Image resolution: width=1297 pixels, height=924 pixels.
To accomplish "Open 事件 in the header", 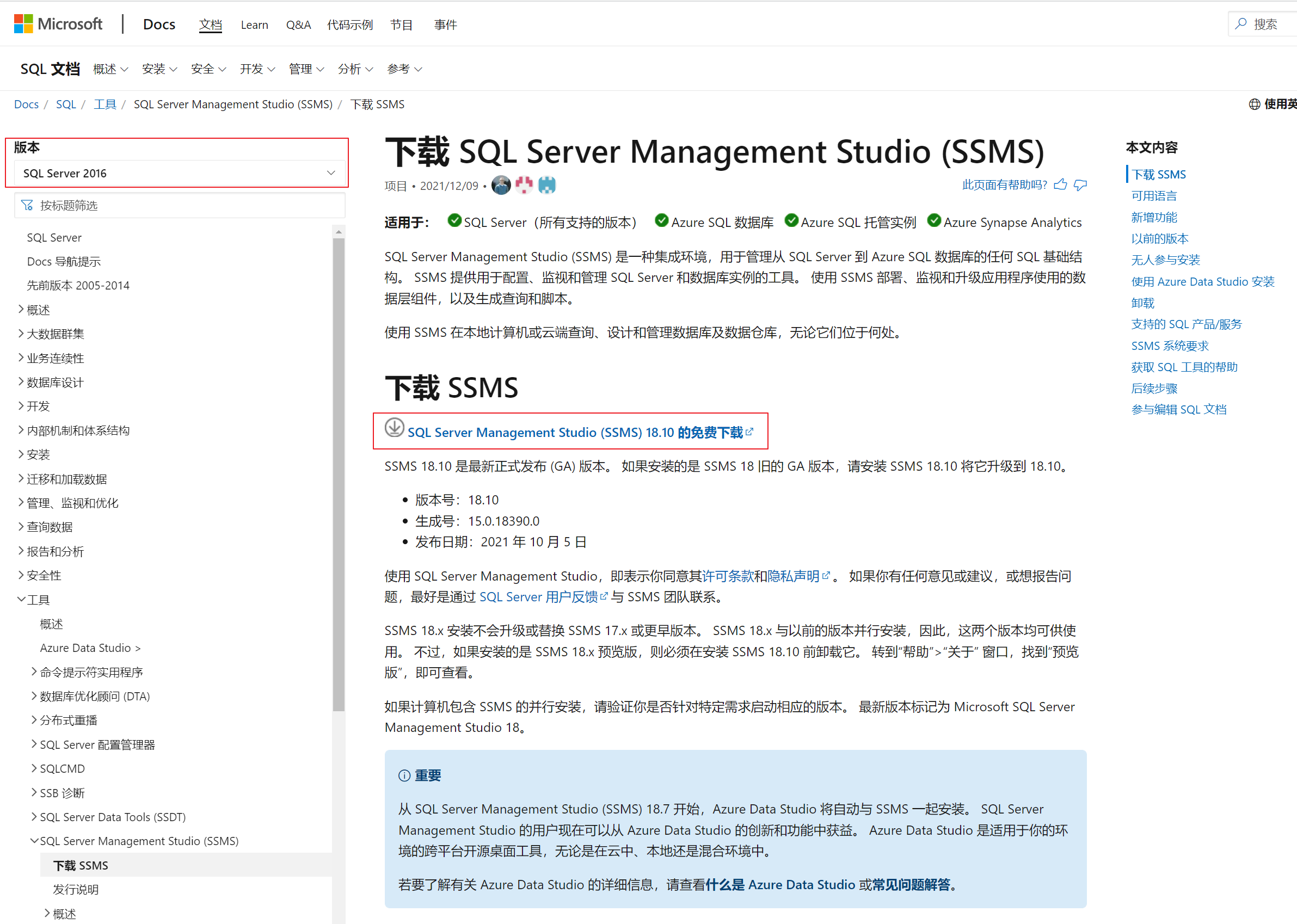I will 446,24.
